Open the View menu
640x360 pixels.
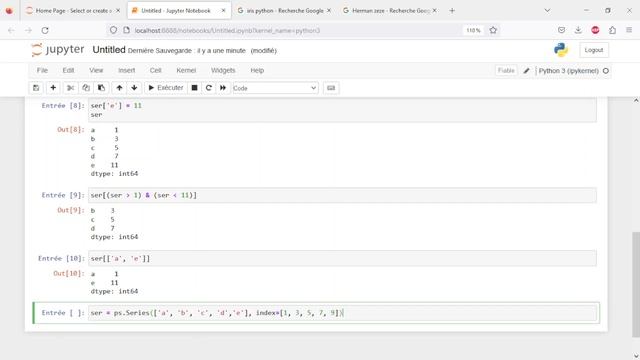[96, 70]
